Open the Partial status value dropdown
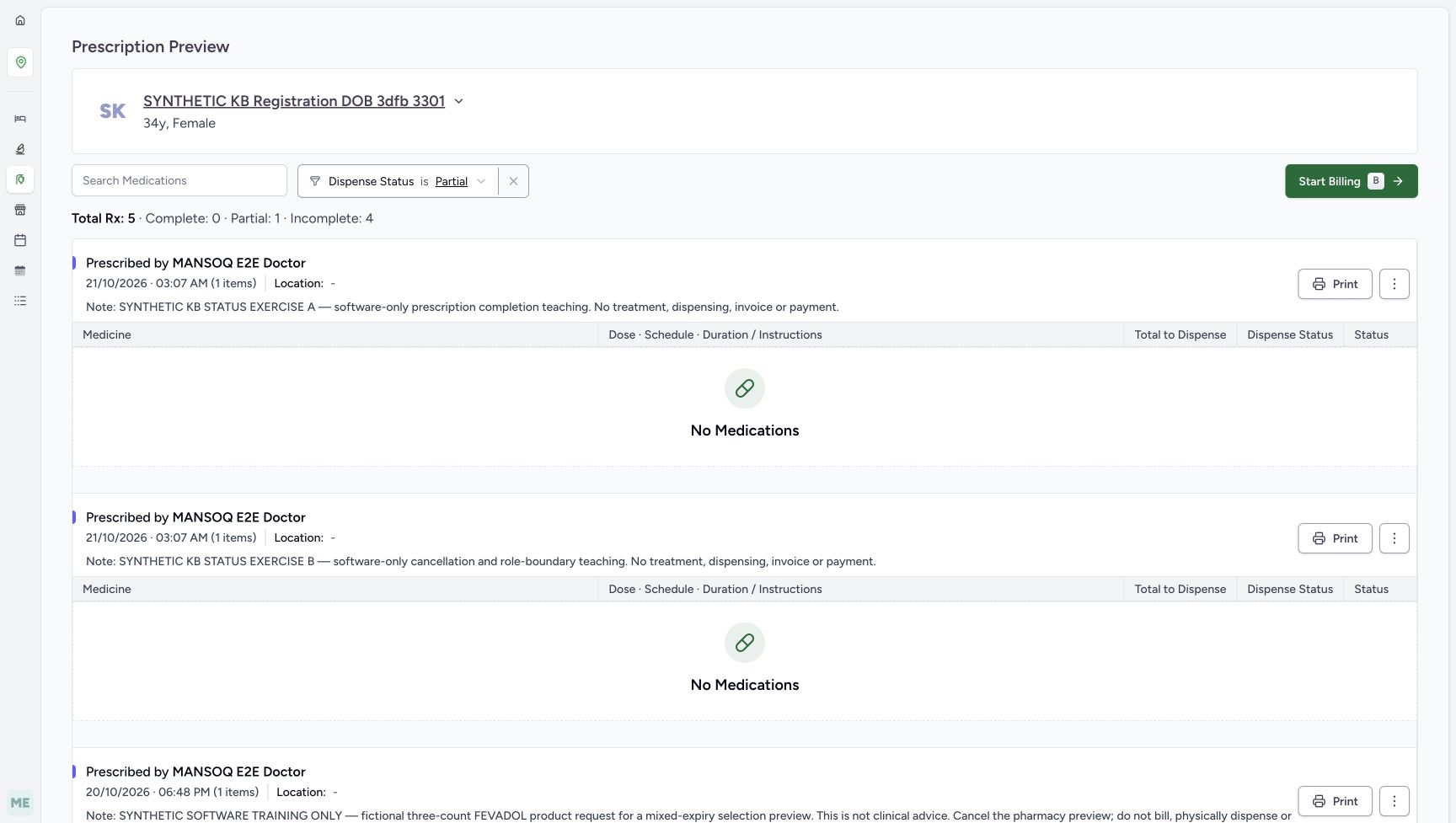The height and width of the screenshot is (823, 1456). pos(460,181)
